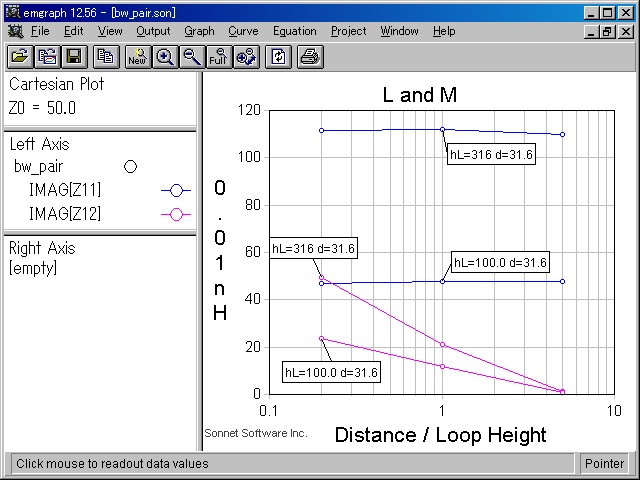The width and height of the screenshot is (640, 480).
Task: Click the L and M graph title
Action: 420,95
